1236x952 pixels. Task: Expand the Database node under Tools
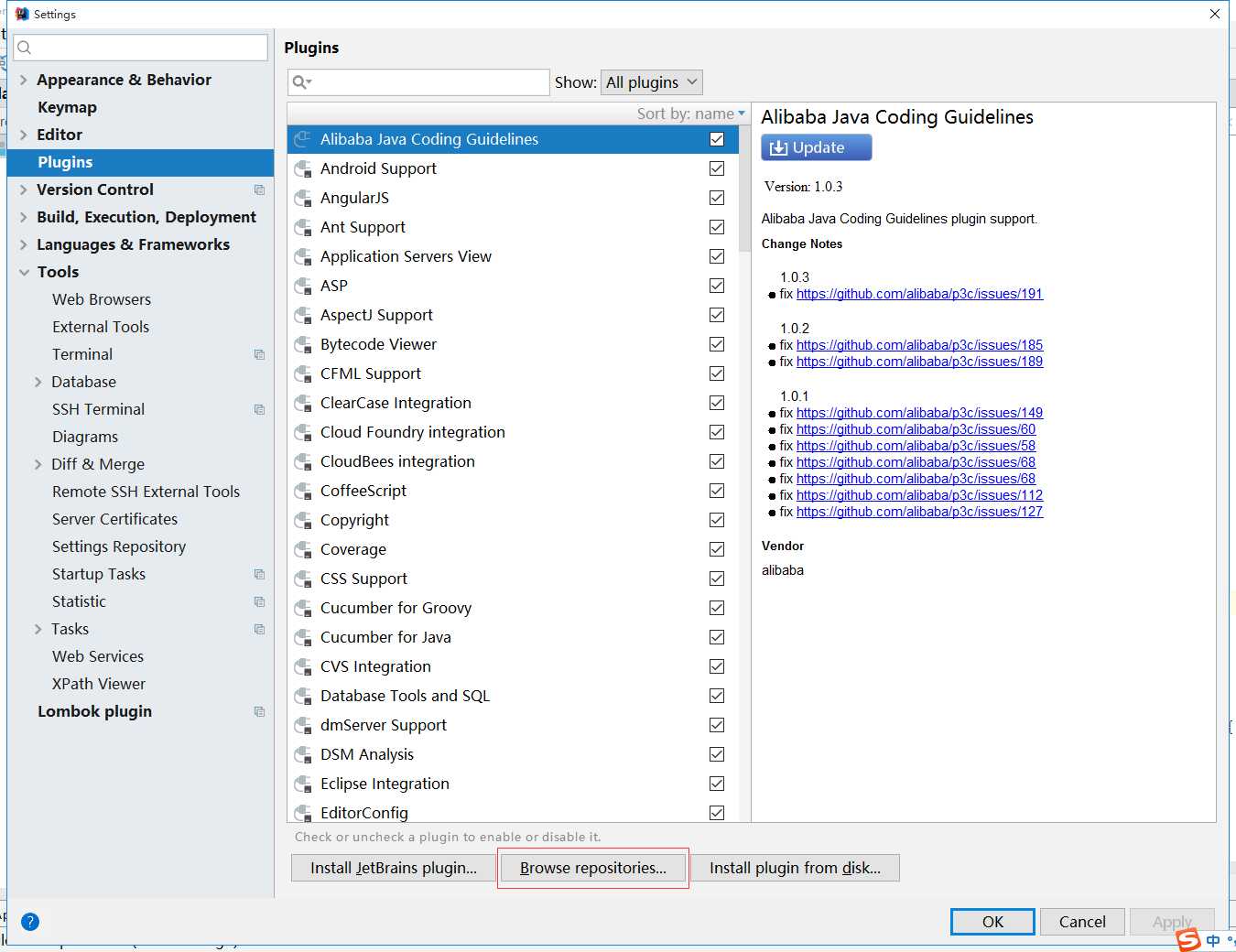click(x=38, y=382)
